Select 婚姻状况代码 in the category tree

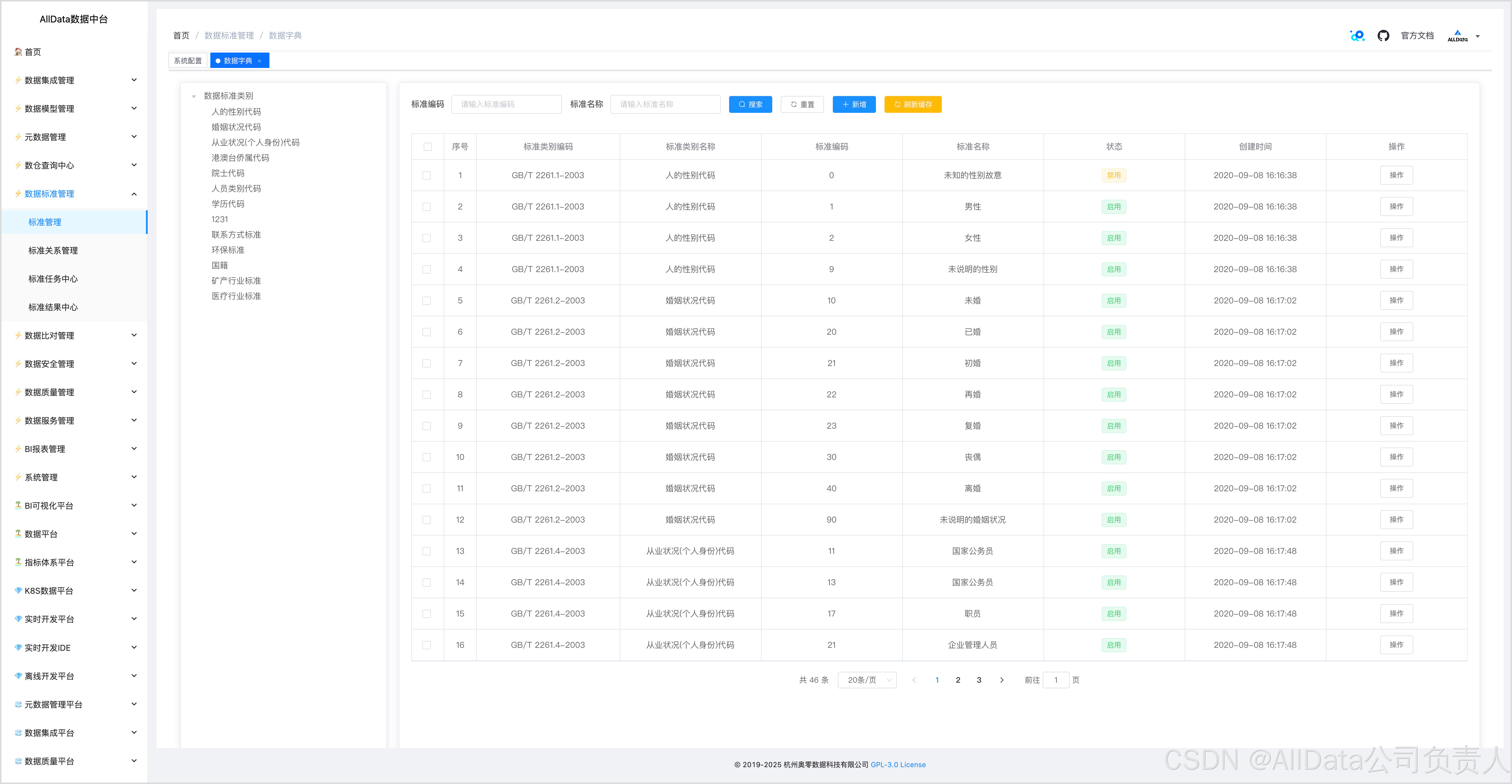[x=236, y=127]
